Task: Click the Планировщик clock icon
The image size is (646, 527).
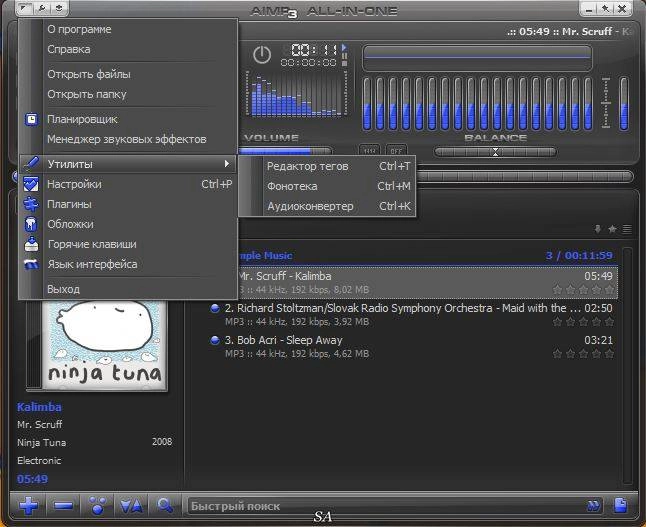Action: coord(31,119)
